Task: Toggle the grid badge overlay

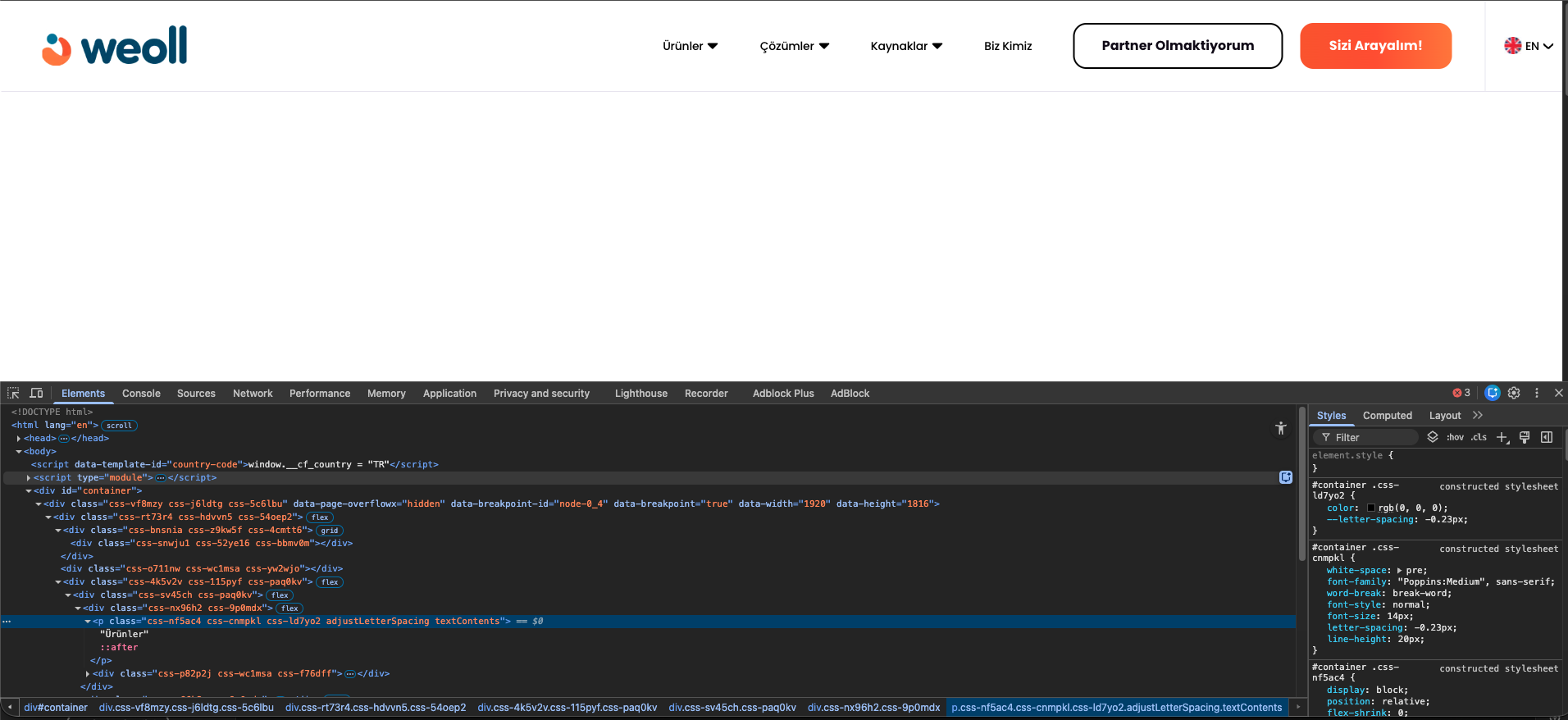Action: tap(330, 531)
